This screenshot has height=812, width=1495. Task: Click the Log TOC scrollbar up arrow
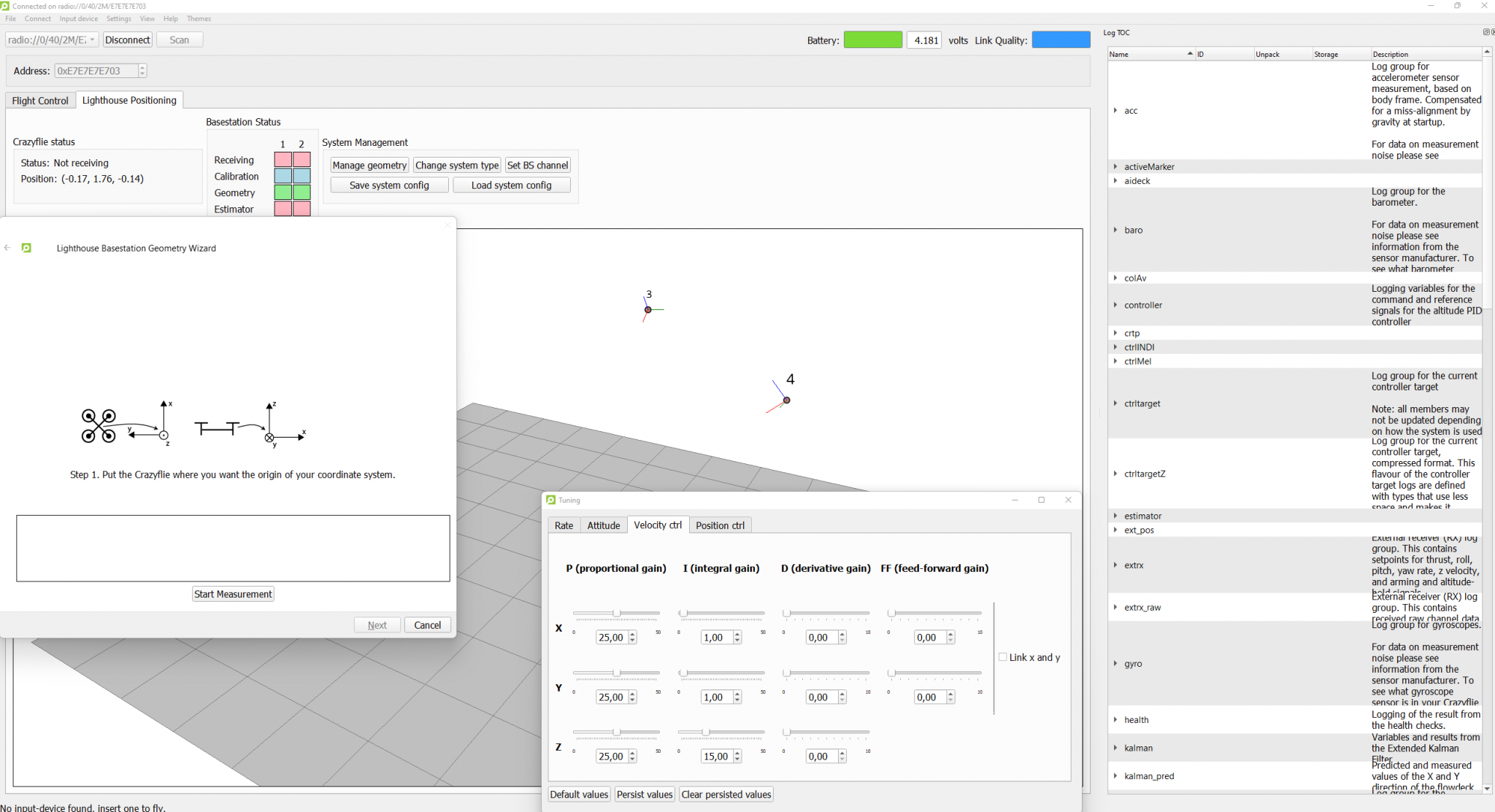[x=1487, y=52]
